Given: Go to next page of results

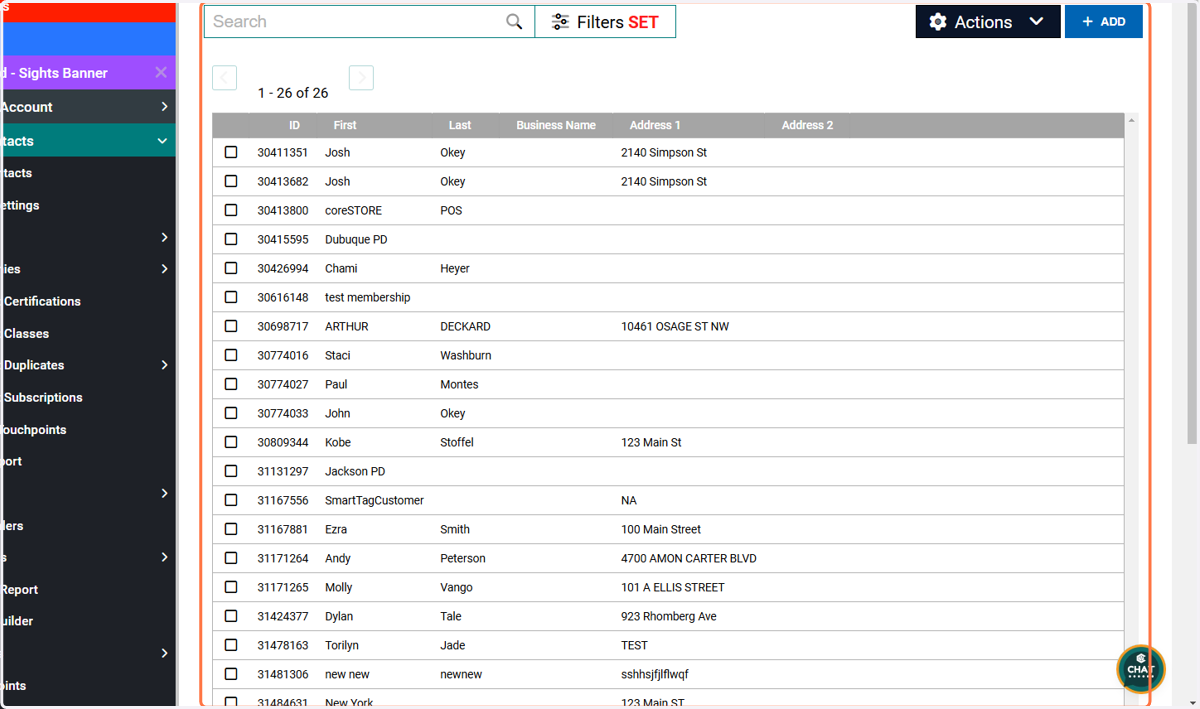Looking at the screenshot, I should [x=361, y=78].
